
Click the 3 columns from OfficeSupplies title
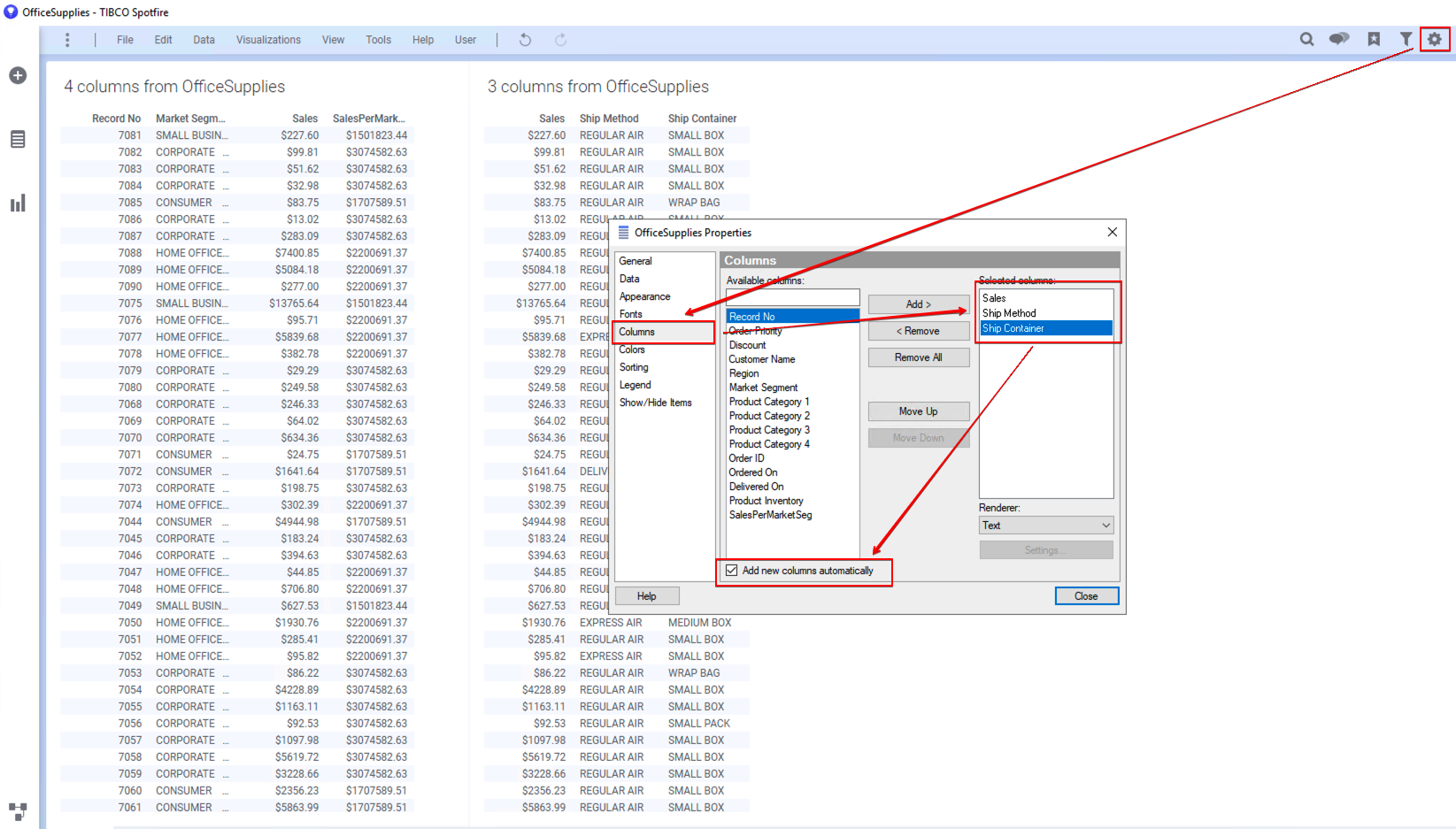click(x=598, y=87)
